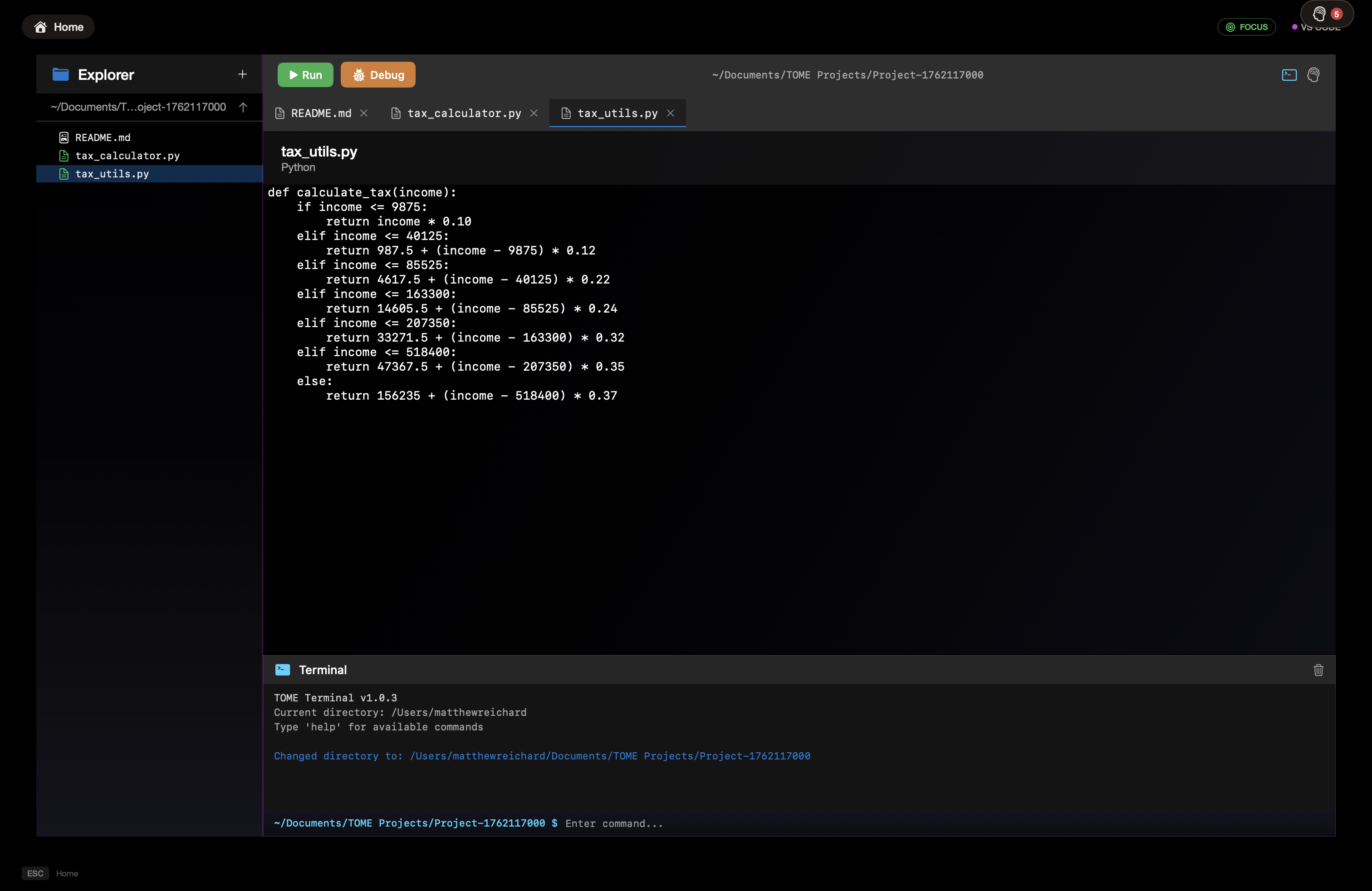Open the AI brain assistant icon in the editor toolbar
The width and height of the screenshot is (1372, 891).
tap(1313, 75)
